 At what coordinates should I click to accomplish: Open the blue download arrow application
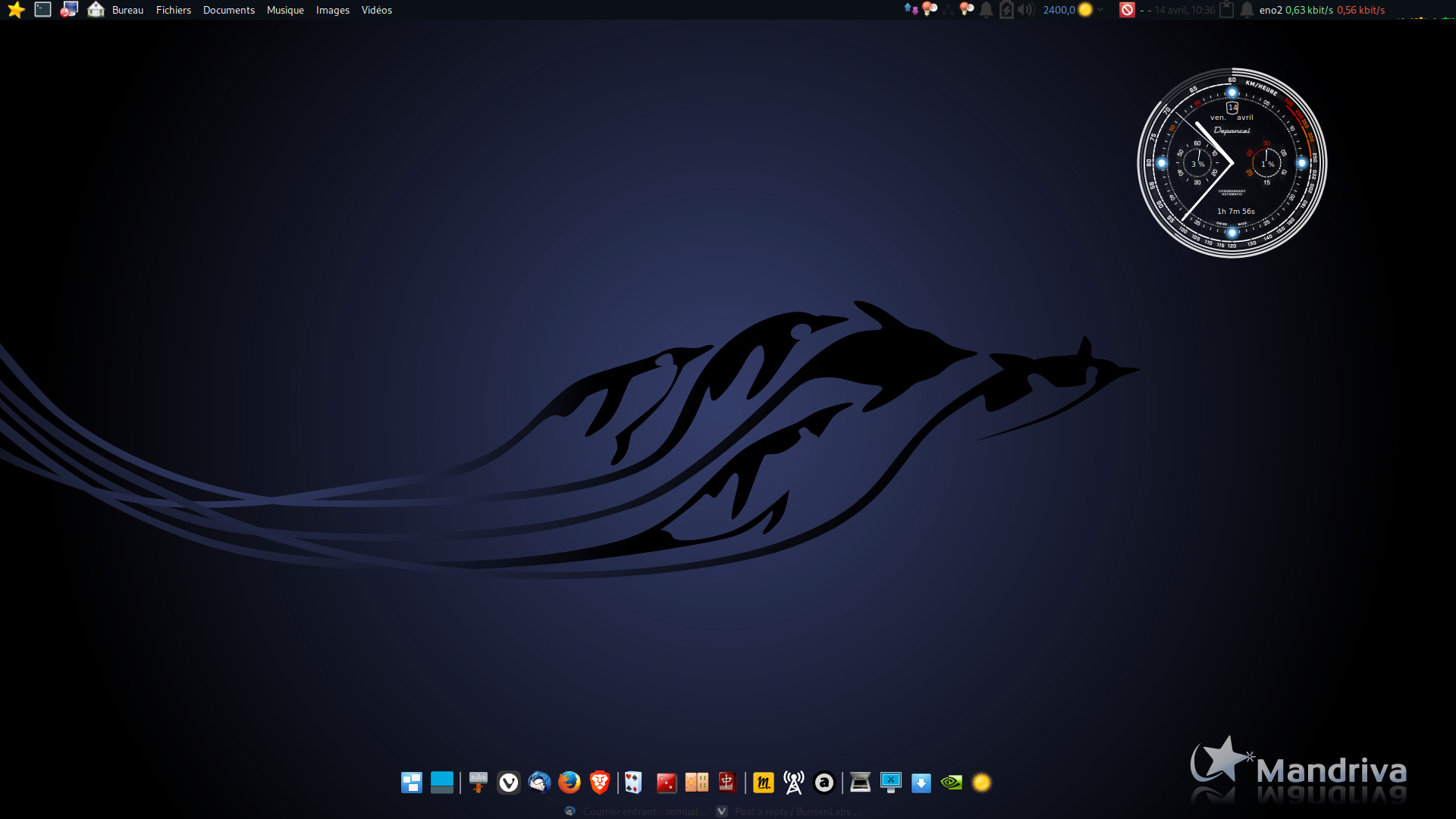pyautogui.click(x=921, y=783)
